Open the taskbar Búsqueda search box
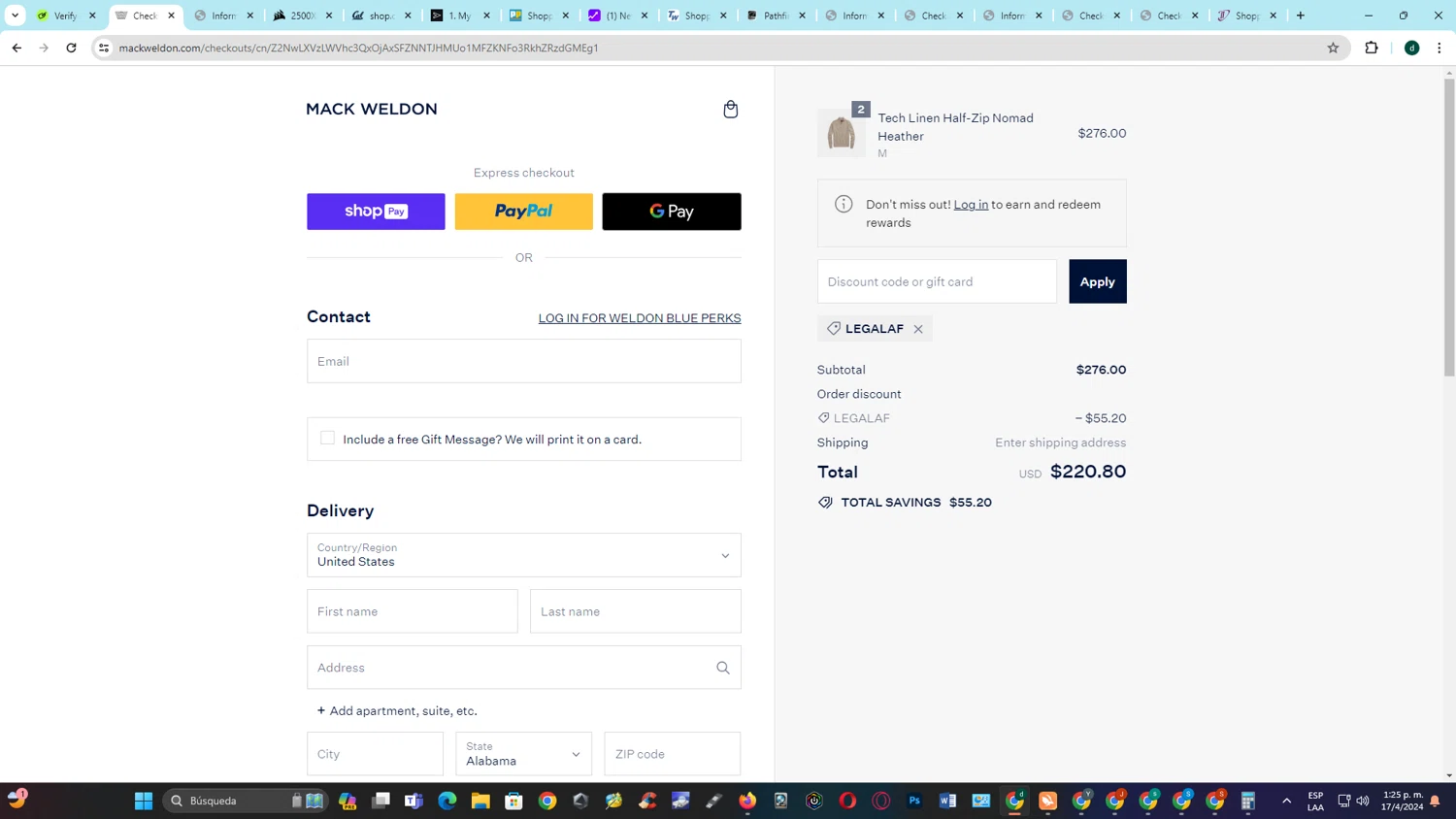This screenshot has height=819, width=1456. [245, 801]
